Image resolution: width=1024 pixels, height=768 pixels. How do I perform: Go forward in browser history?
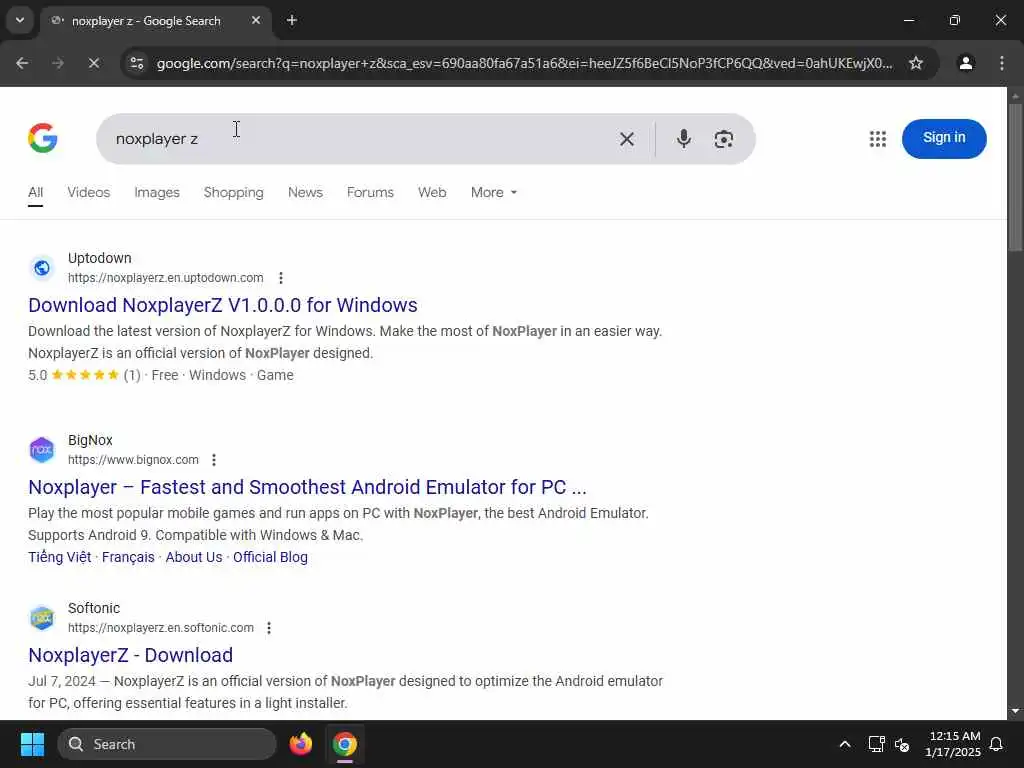pos(58,63)
